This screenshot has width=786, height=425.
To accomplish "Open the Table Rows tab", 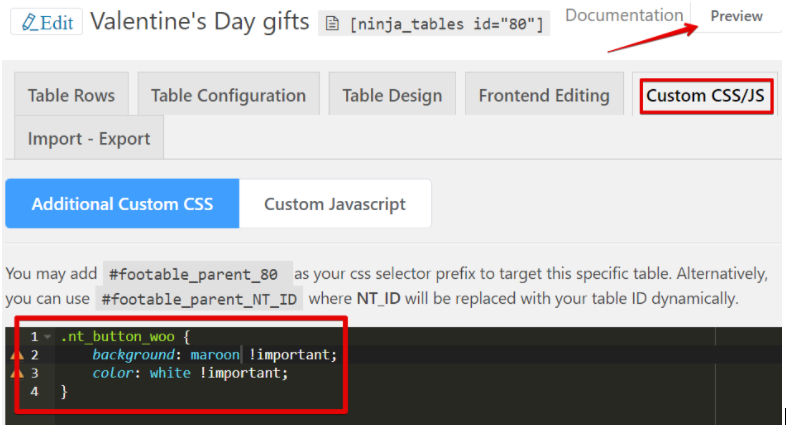I will point(71,96).
